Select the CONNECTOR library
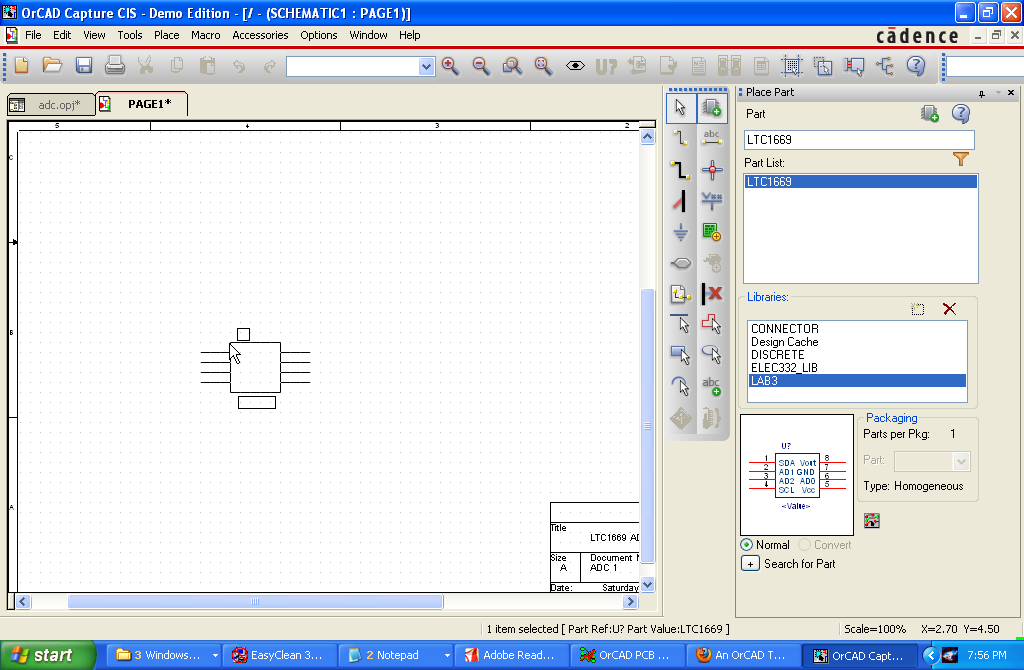This screenshot has height=670, width=1024. [x=857, y=328]
